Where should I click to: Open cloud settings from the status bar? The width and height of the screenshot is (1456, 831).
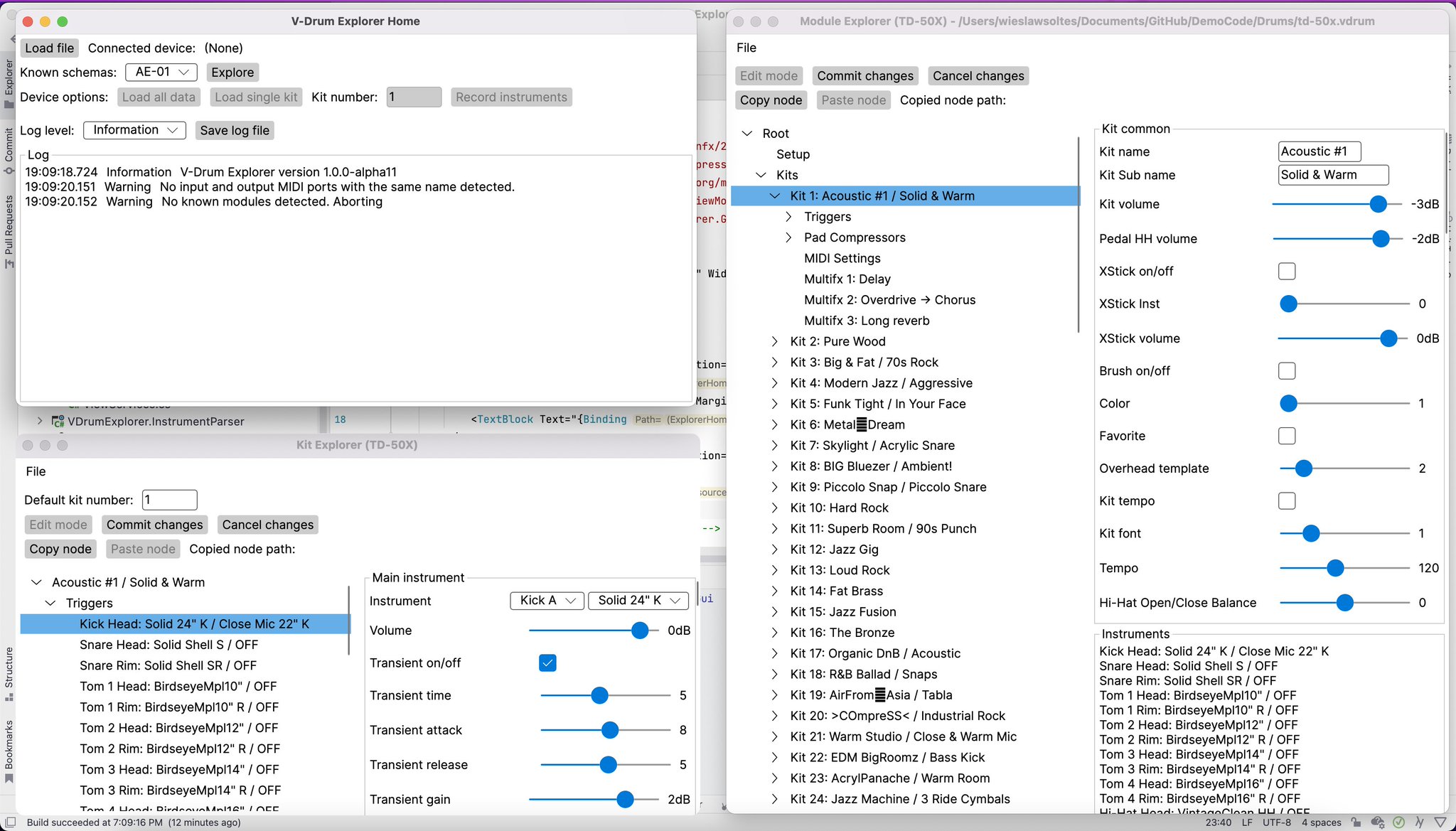[x=1377, y=822]
